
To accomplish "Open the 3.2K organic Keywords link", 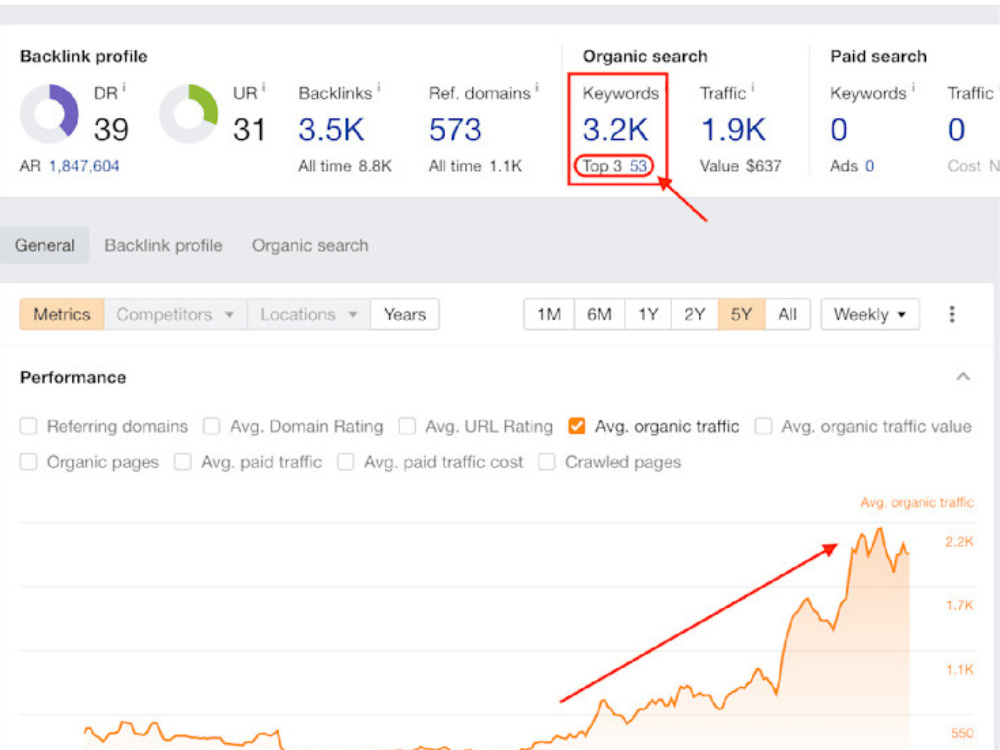I will [x=615, y=130].
